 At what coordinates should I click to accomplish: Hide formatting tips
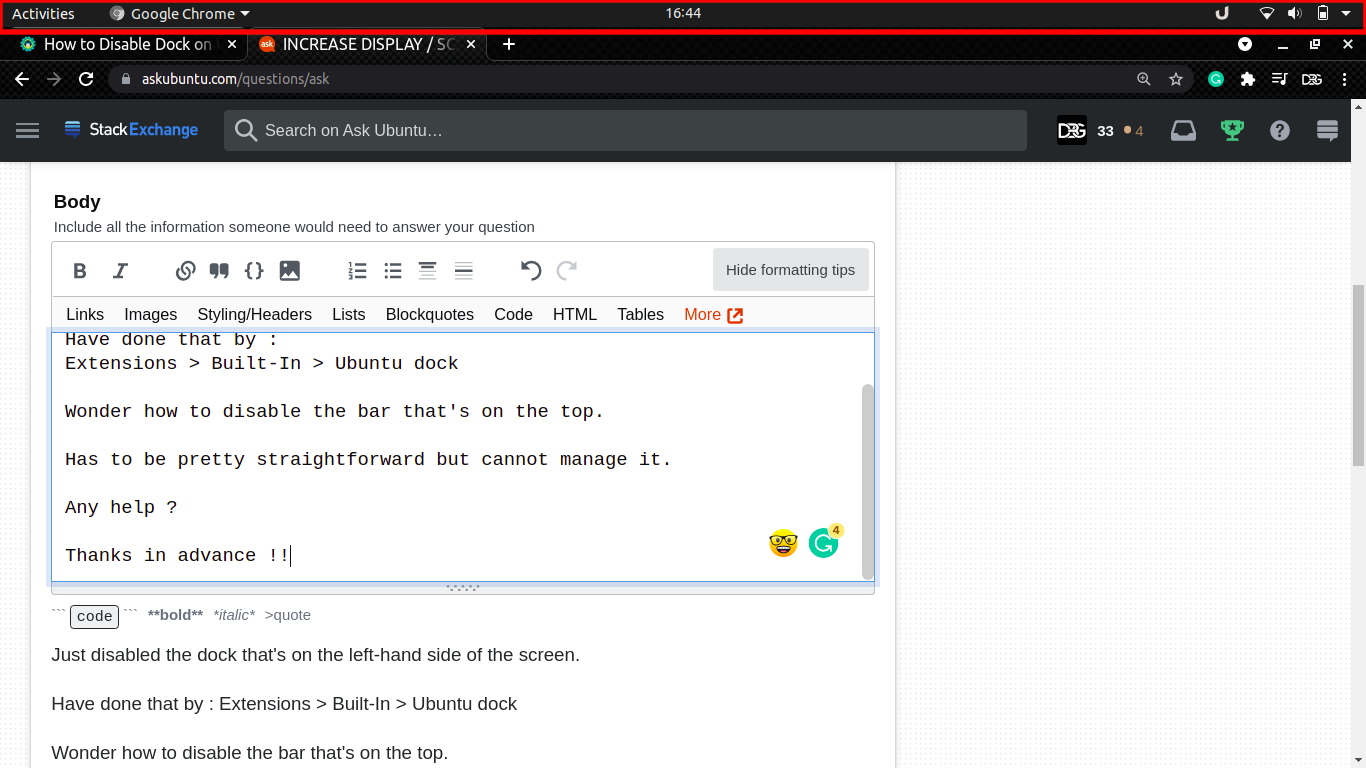tap(790, 270)
